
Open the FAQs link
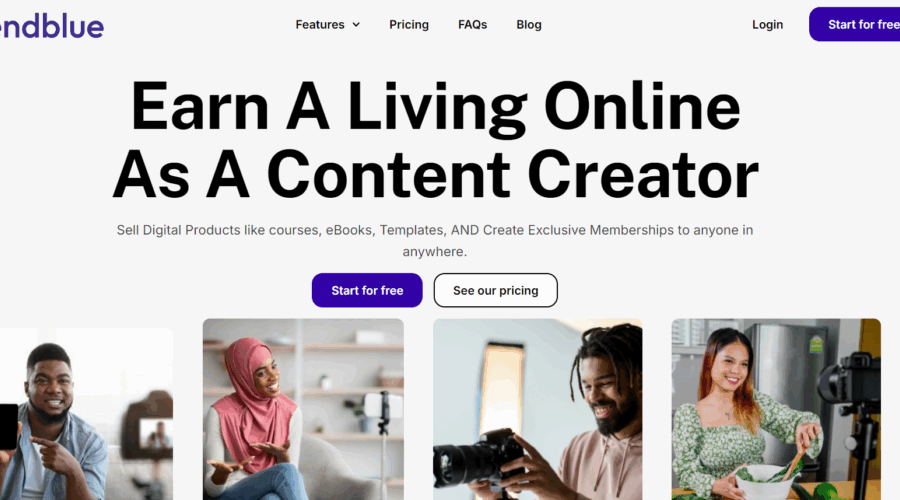(472, 25)
